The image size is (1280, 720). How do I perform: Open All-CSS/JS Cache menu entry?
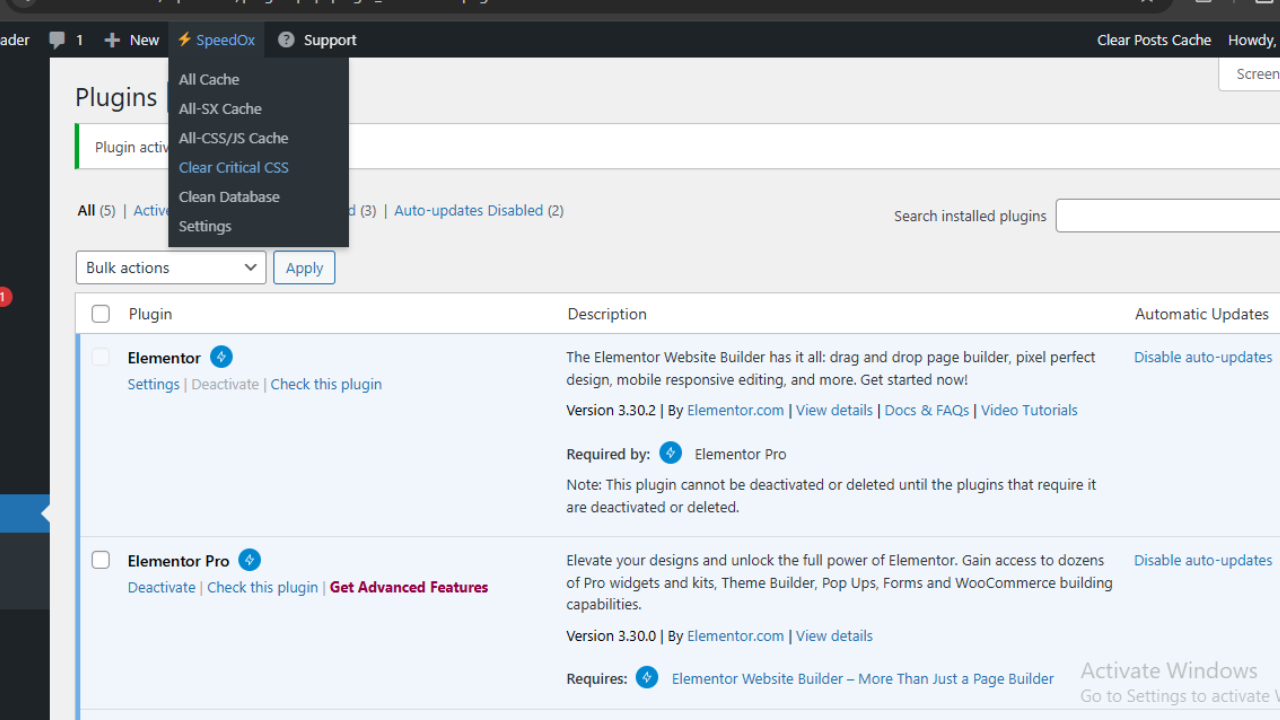(233, 138)
